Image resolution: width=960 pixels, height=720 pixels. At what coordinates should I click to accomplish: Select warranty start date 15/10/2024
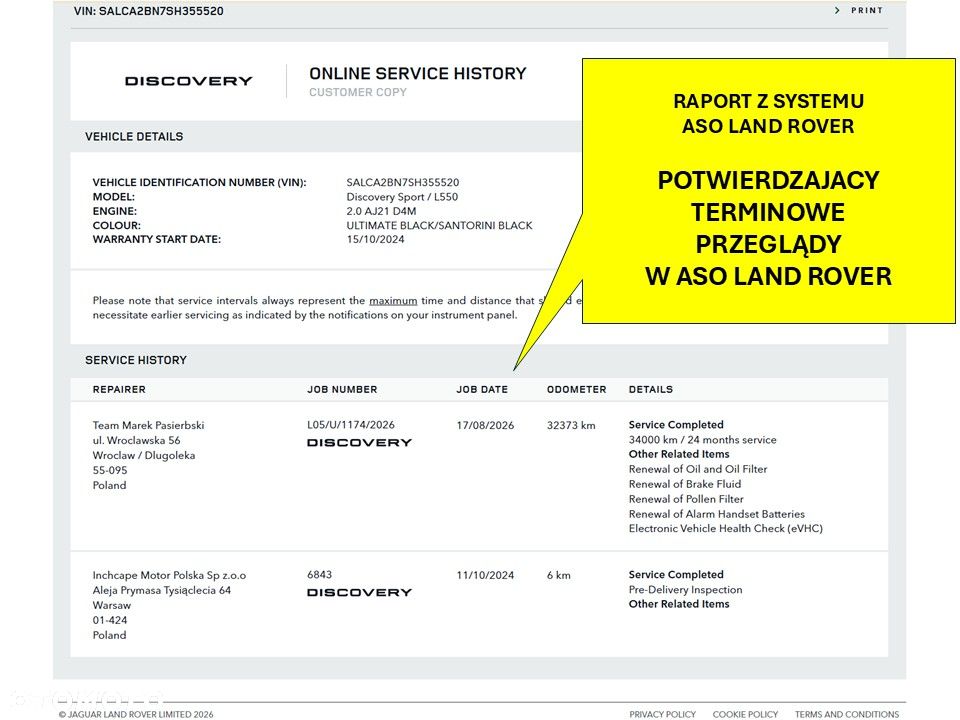pyautogui.click(x=375, y=239)
